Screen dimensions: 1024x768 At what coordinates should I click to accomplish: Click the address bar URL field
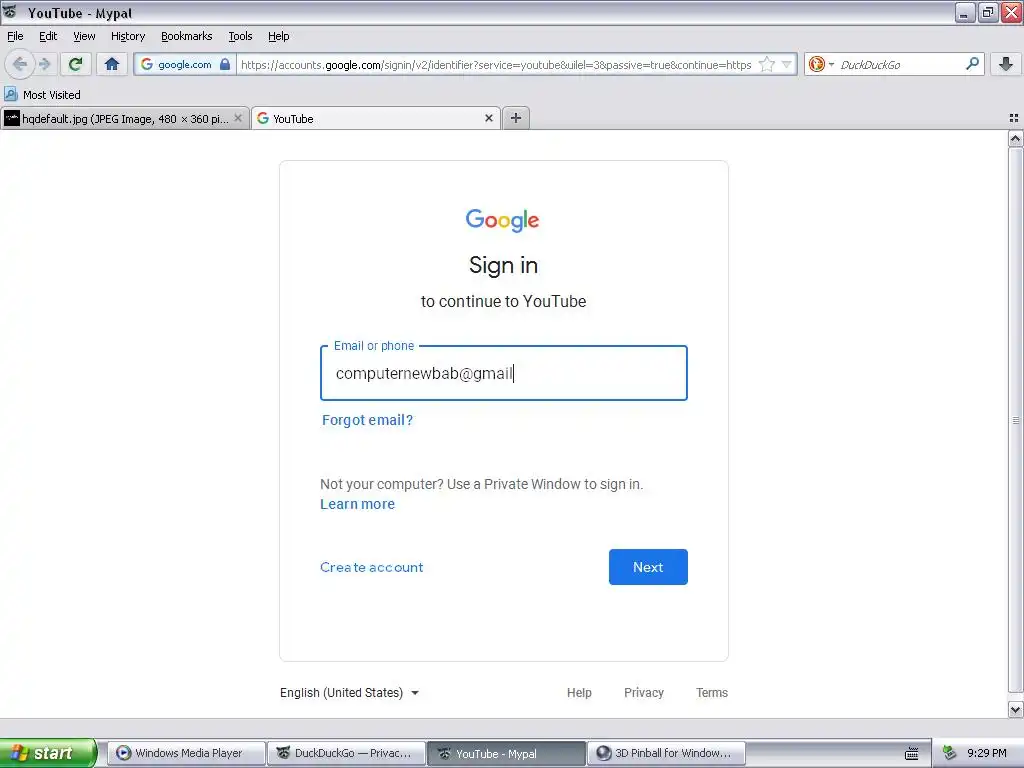(x=496, y=65)
